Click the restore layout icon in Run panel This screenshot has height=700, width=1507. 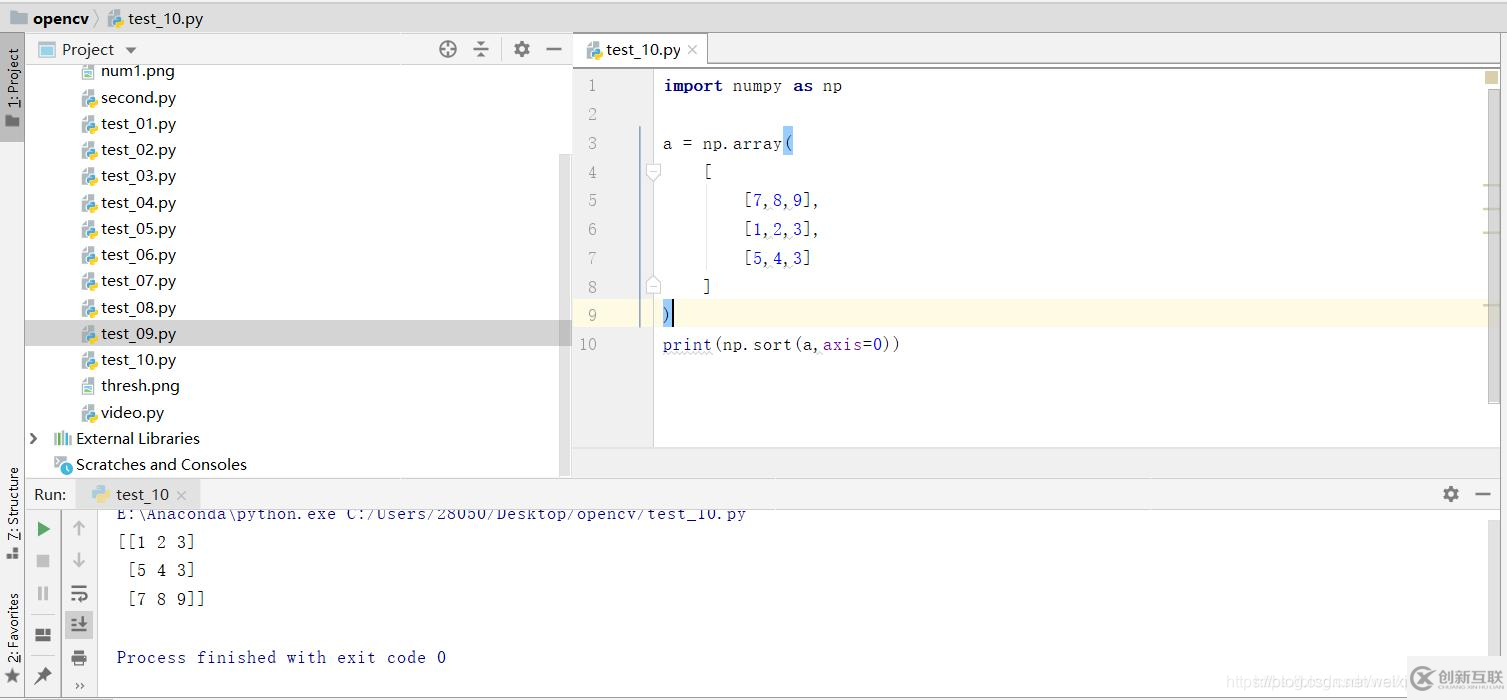(43, 635)
